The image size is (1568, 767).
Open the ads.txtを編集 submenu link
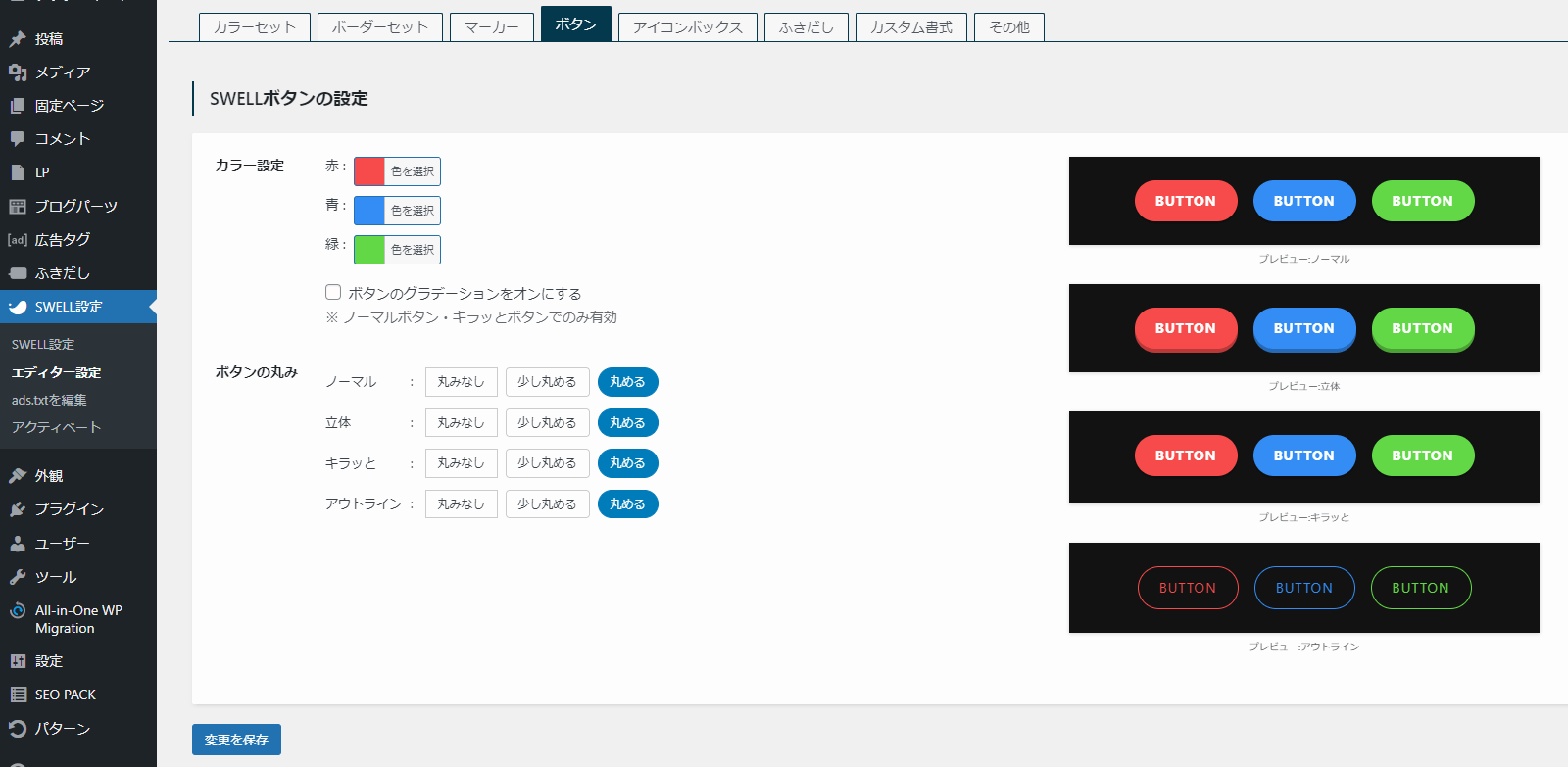point(49,400)
